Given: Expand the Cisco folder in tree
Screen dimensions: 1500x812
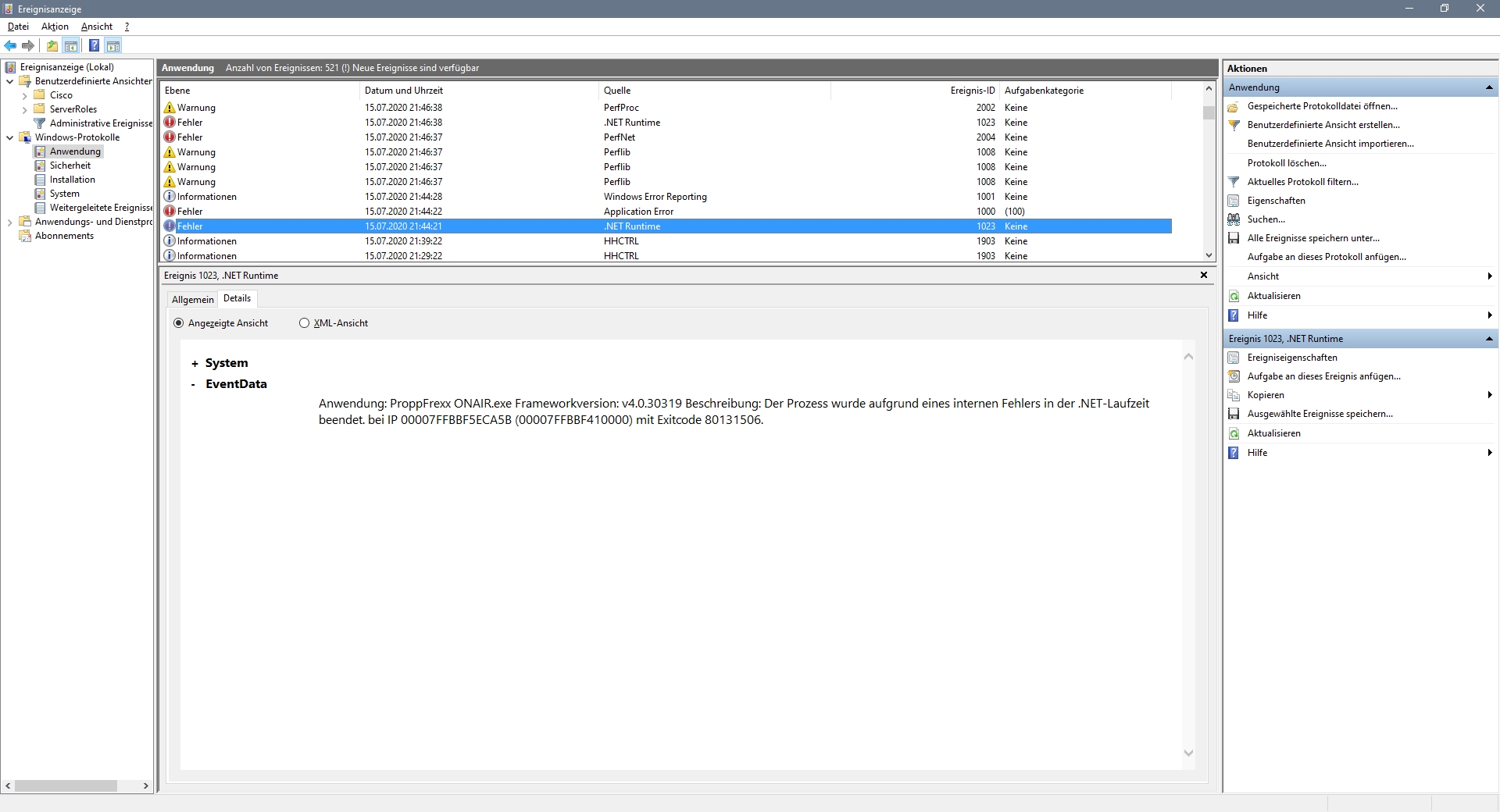Looking at the screenshot, I should 25,95.
